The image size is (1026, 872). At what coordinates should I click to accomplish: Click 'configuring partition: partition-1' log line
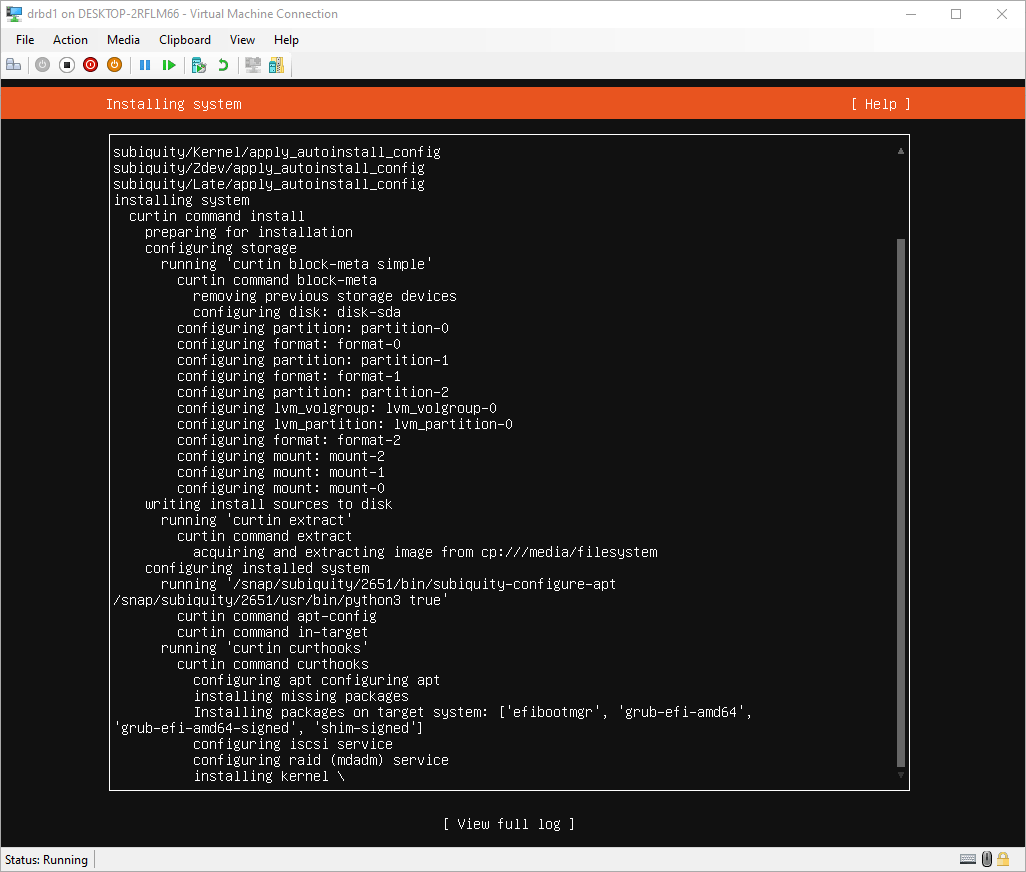pyautogui.click(x=313, y=360)
